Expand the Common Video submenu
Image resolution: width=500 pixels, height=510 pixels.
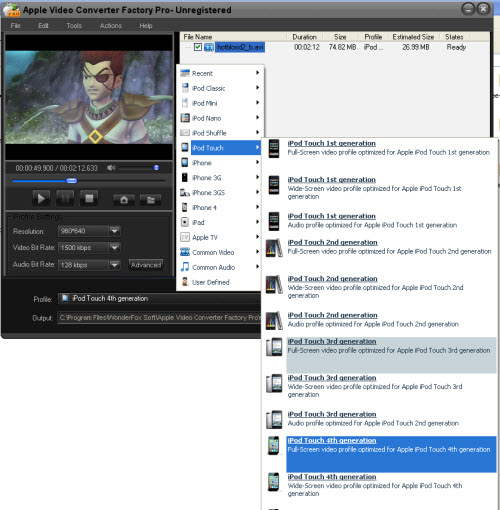point(220,252)
